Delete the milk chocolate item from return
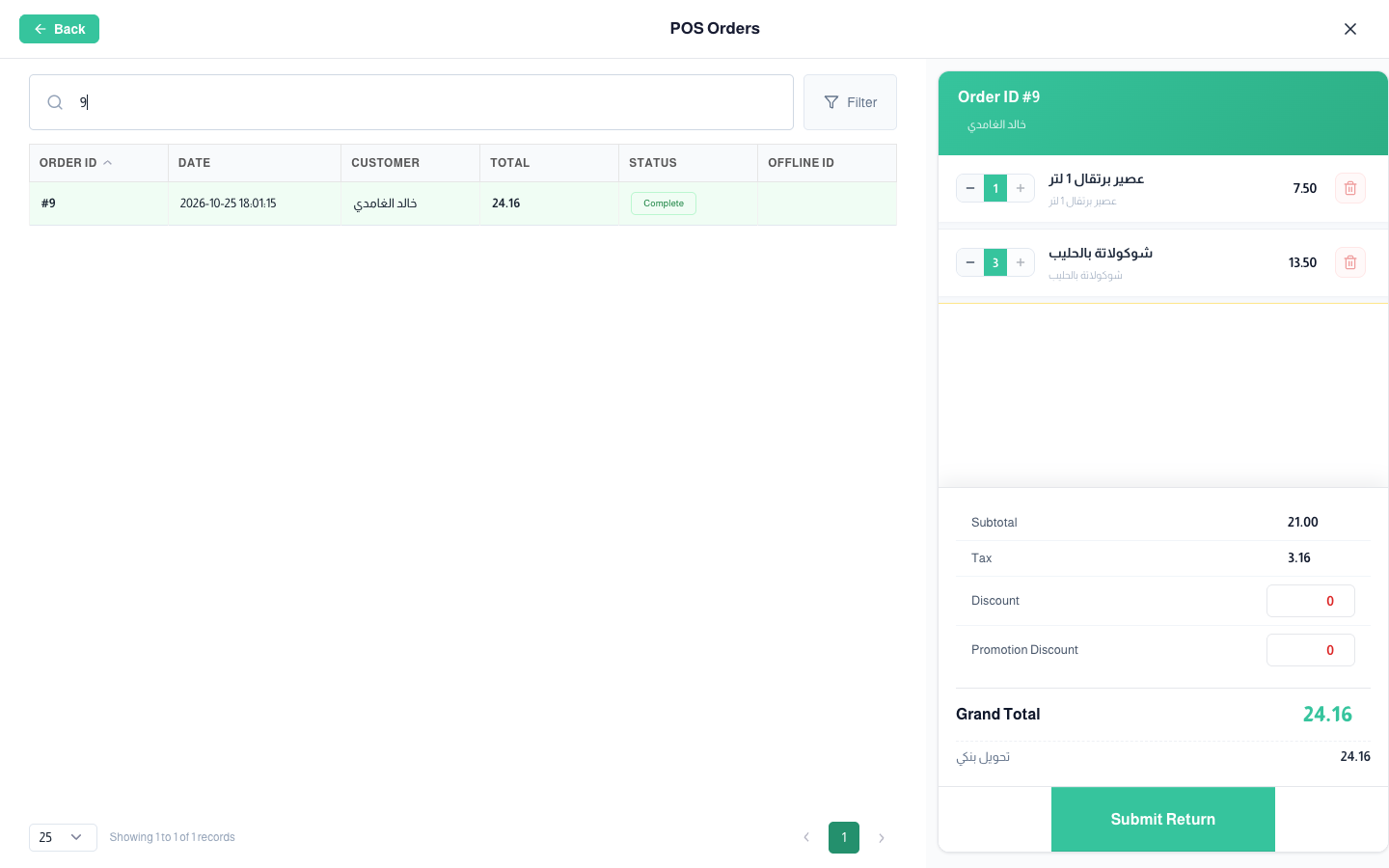This screenshot has height=868, width=1389. (x=1349, y=262)
